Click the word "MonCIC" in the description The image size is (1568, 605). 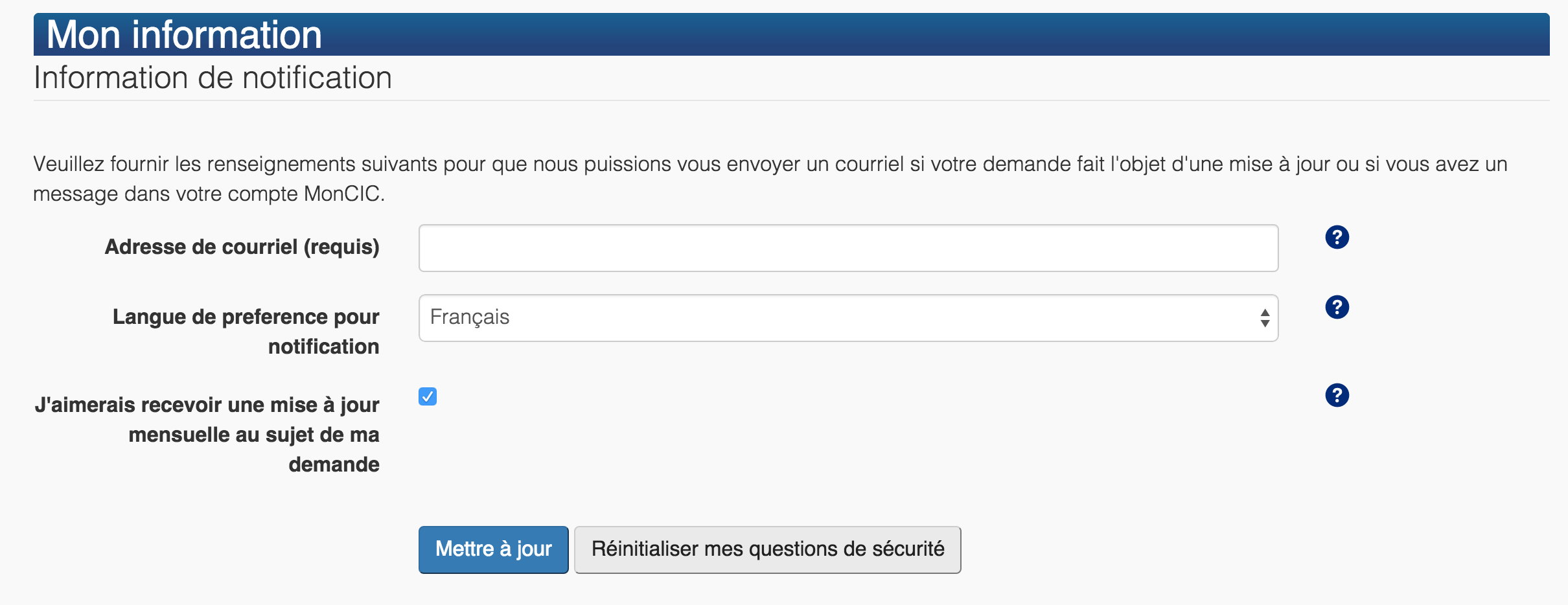pos(341,194)
